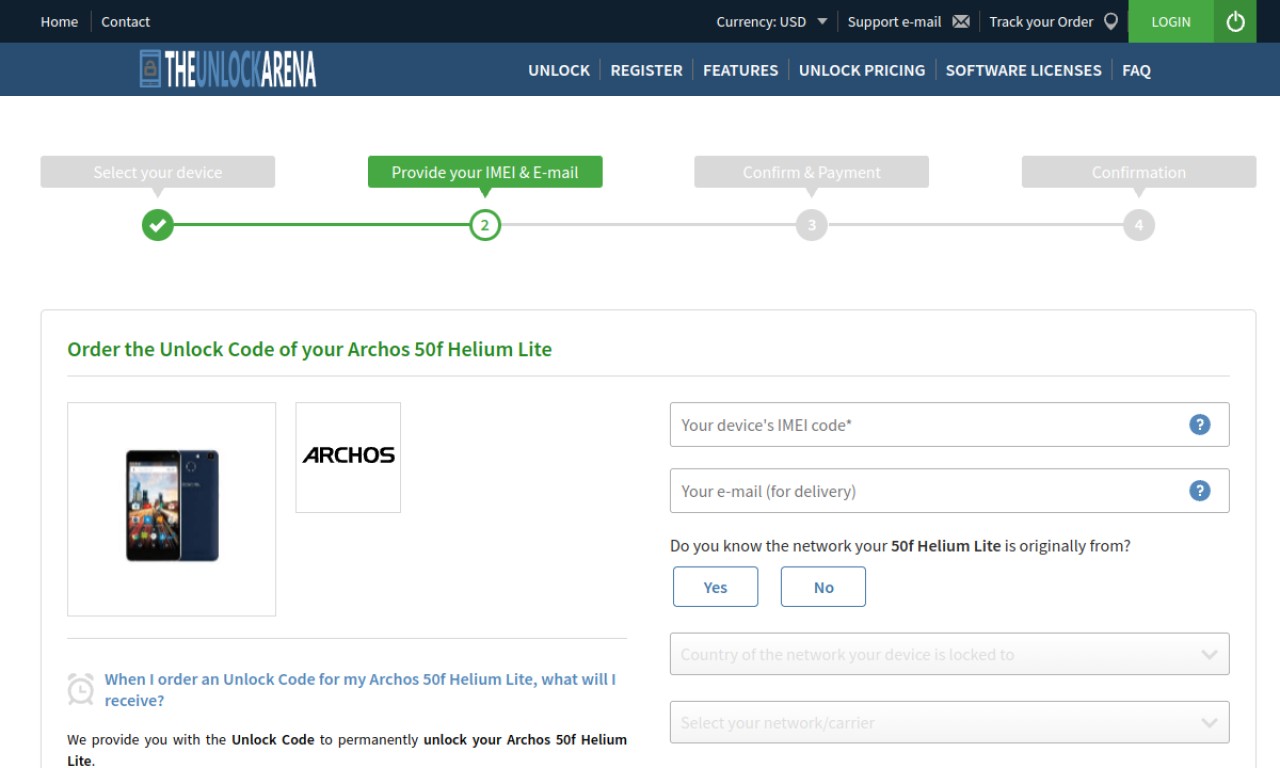
Task: Focus the device's IMEI code input field
Action: coord(949,424)
